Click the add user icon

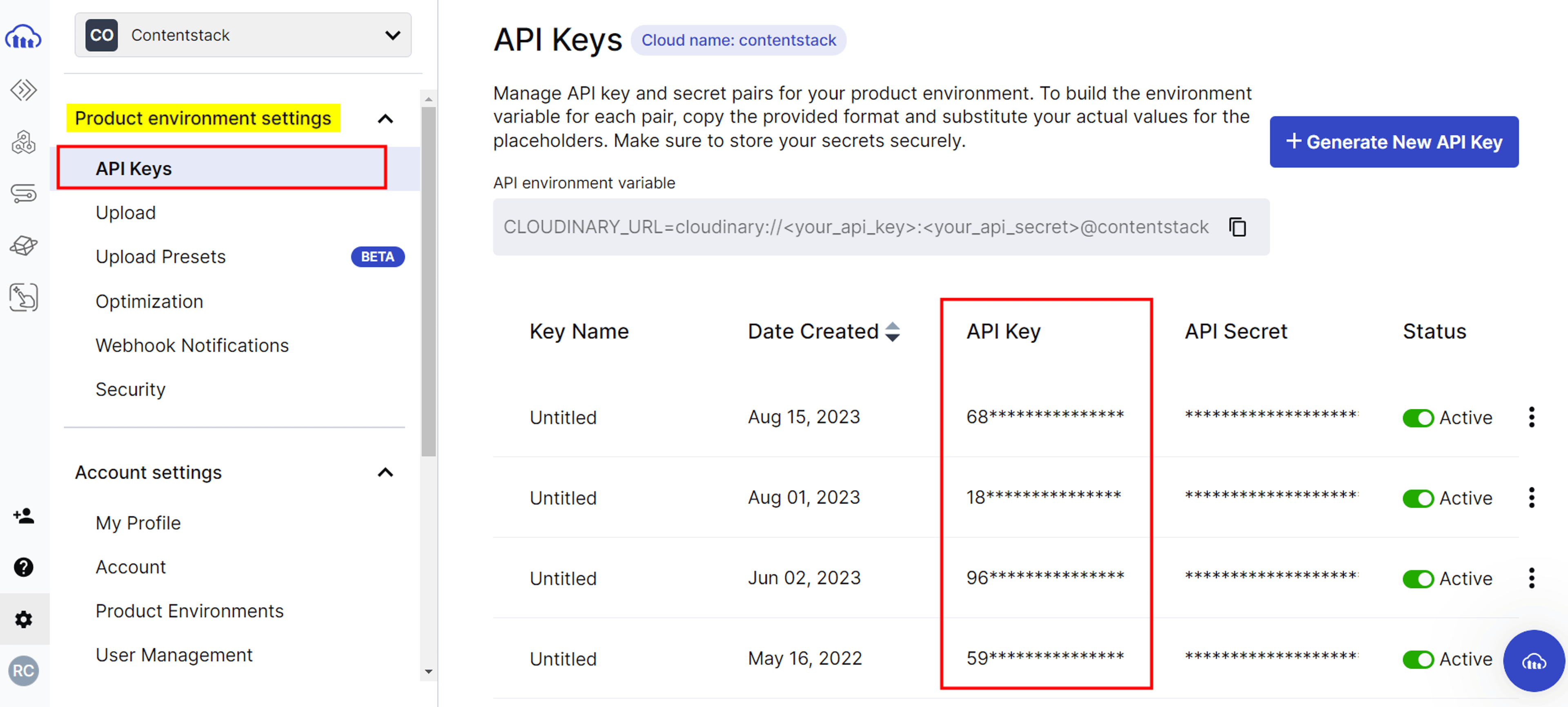coord(23,516)
